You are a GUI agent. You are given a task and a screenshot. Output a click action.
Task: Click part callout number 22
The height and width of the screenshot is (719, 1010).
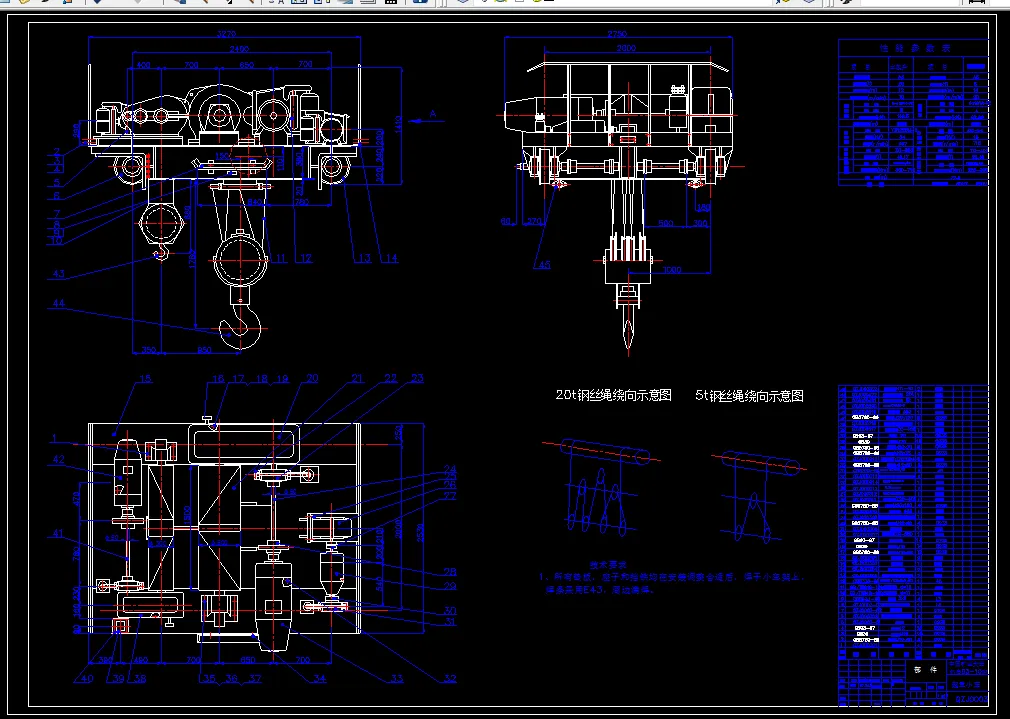click(x=391, y=379)
